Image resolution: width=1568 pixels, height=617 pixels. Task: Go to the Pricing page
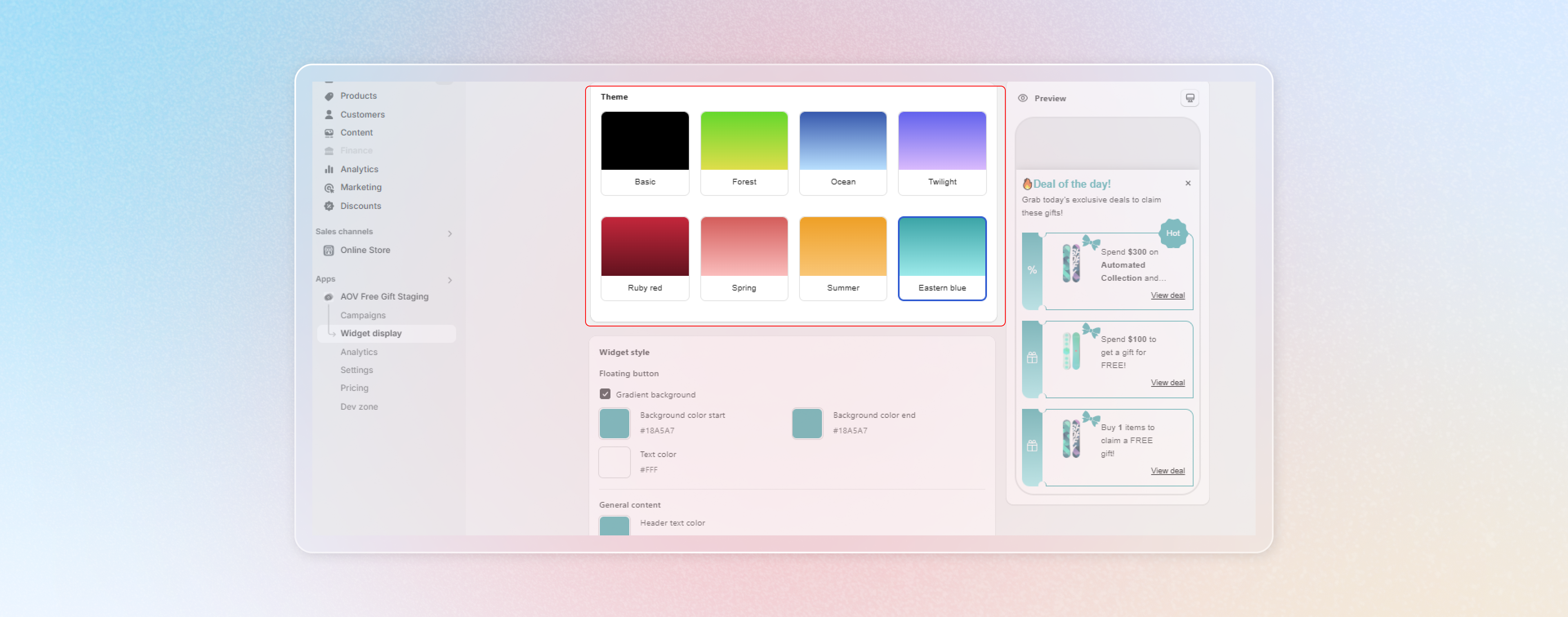pyautogui.click(x=354, y=388)
